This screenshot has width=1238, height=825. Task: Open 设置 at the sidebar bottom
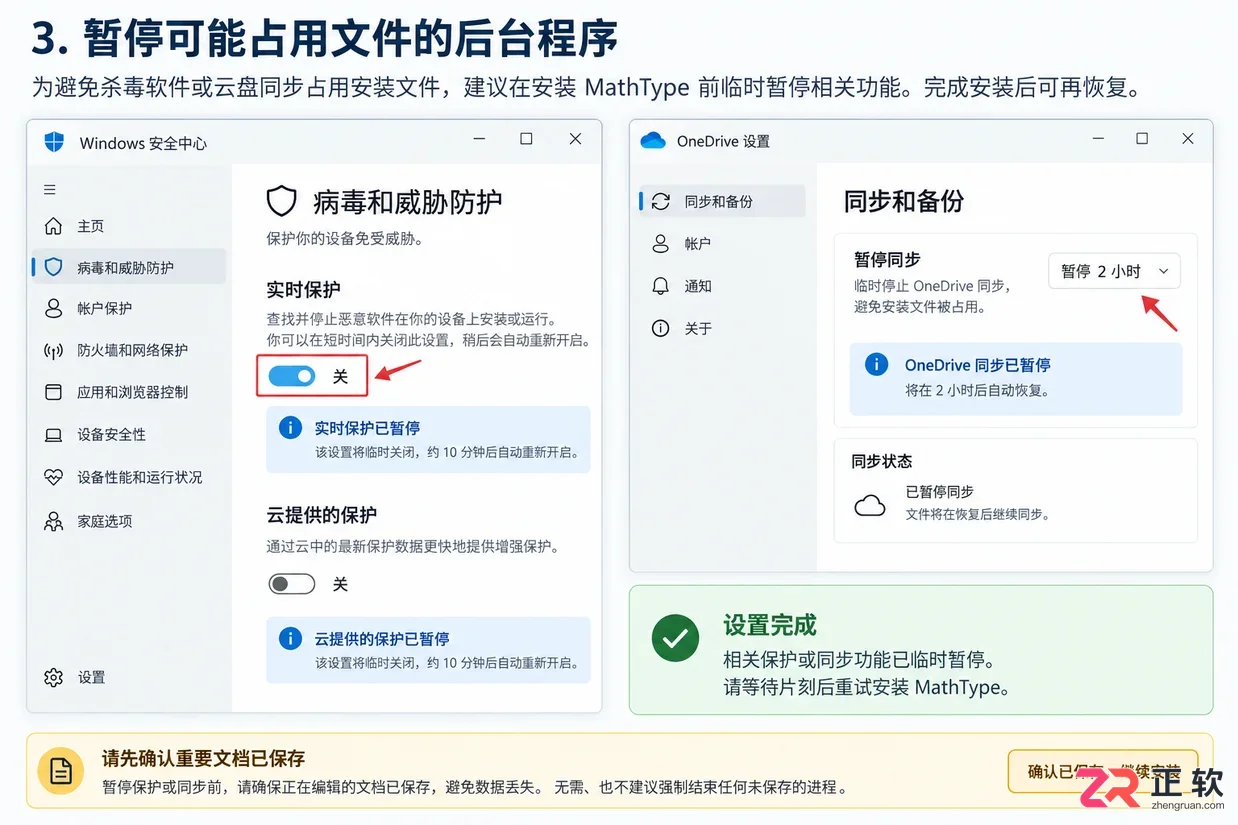click(129, 677)
